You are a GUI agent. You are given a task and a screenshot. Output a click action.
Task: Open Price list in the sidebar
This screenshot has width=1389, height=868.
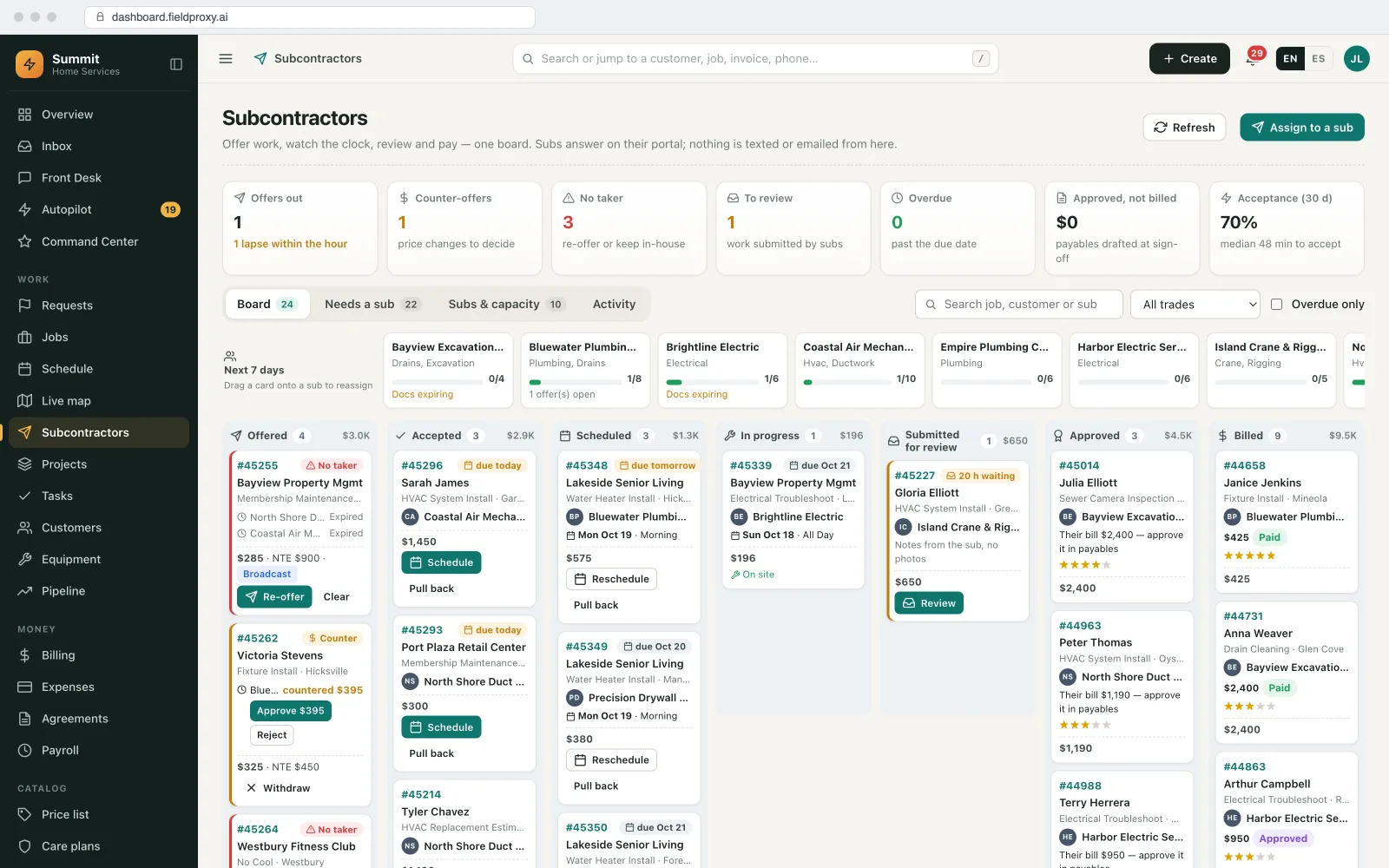click(x=99, y=814)
